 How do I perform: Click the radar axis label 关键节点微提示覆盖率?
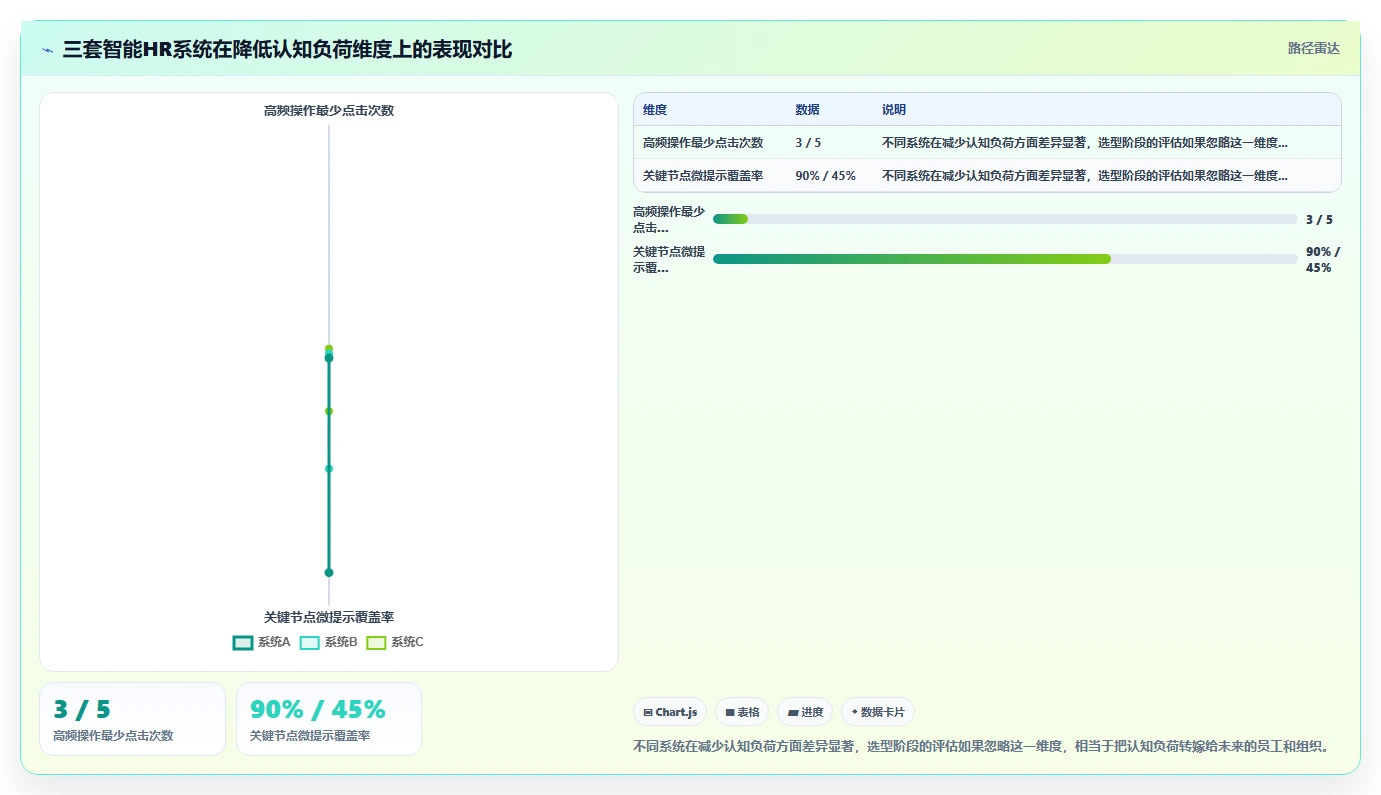click(329, 618)
